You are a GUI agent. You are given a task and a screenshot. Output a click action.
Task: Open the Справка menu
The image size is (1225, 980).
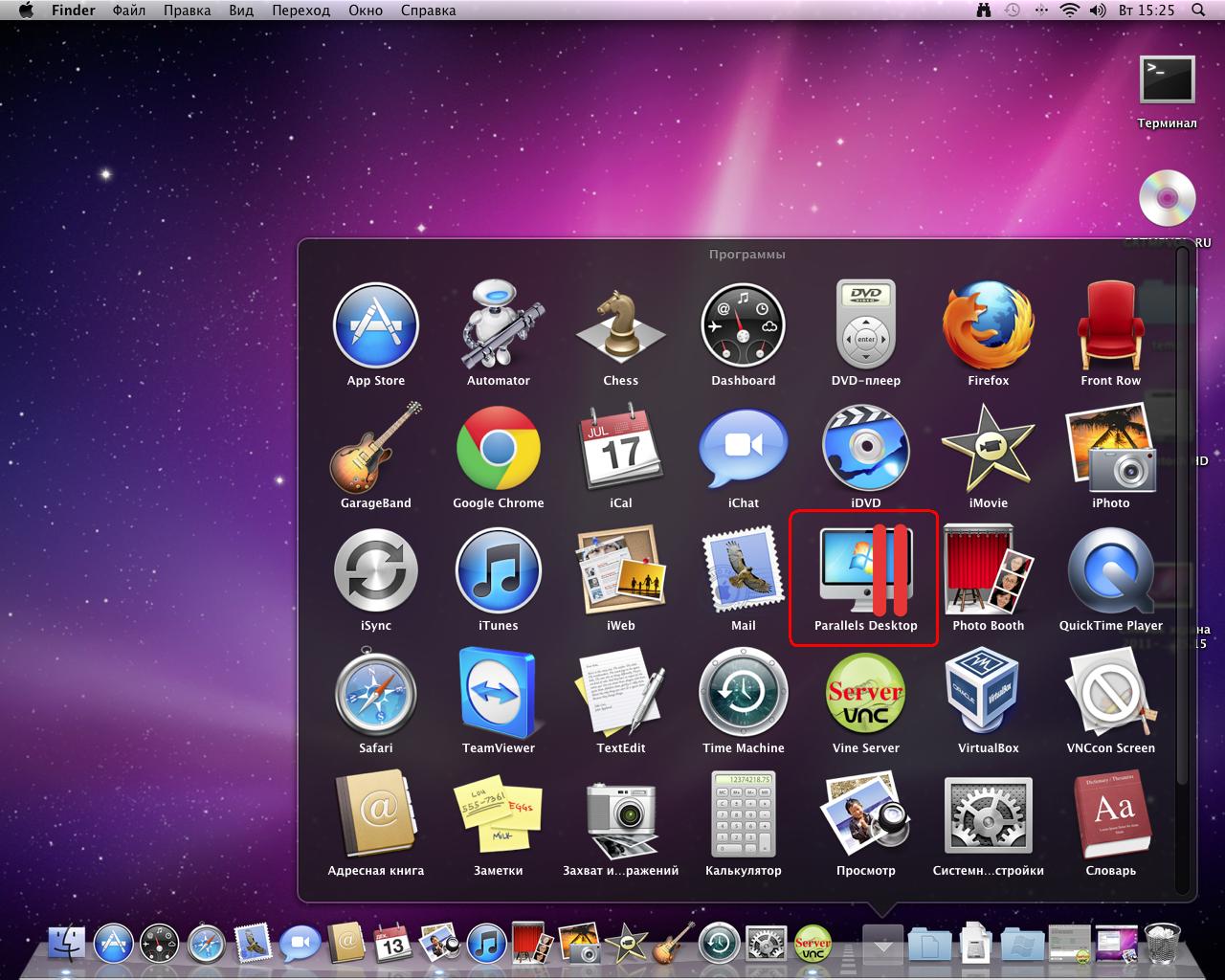coord(429,11)
